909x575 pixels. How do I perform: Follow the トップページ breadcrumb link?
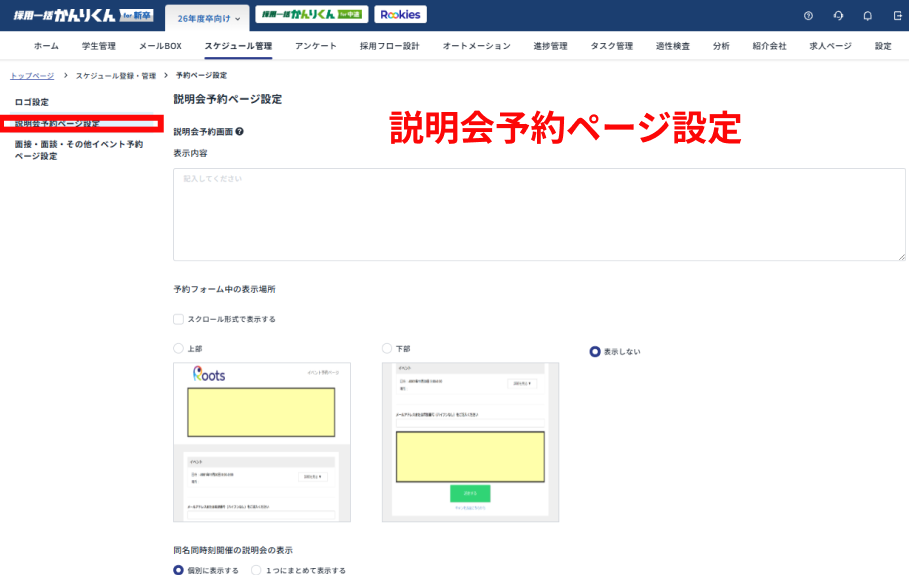click(x=32, y=75)
